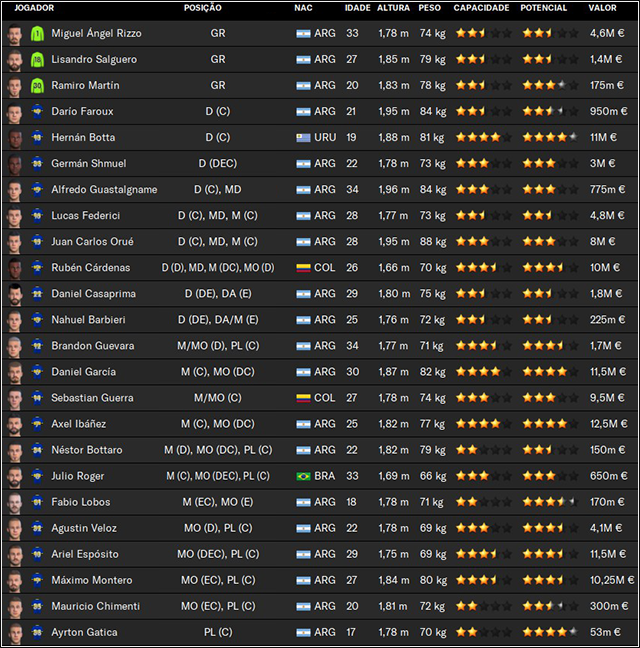Click Axel Ibáñez's capacidade star rating
This screenshot has width=640, height=648.
pyautogui.click(x=483, y=424)
